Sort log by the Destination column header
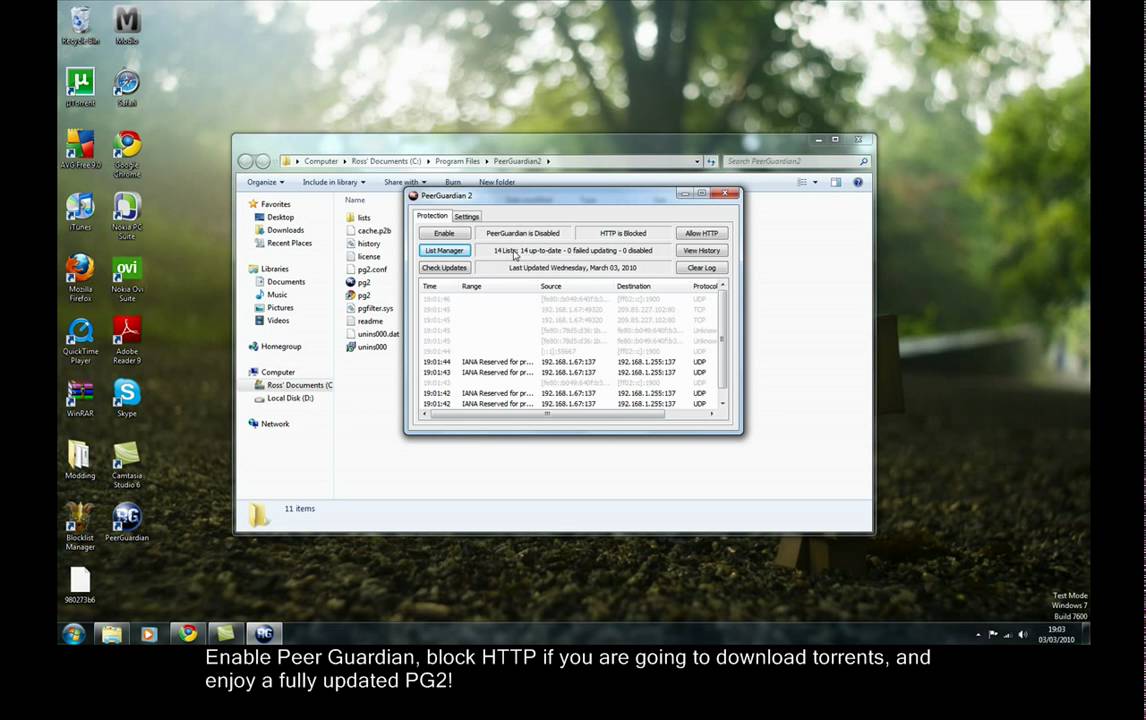 pyautogui.click(x=652, y=287)
